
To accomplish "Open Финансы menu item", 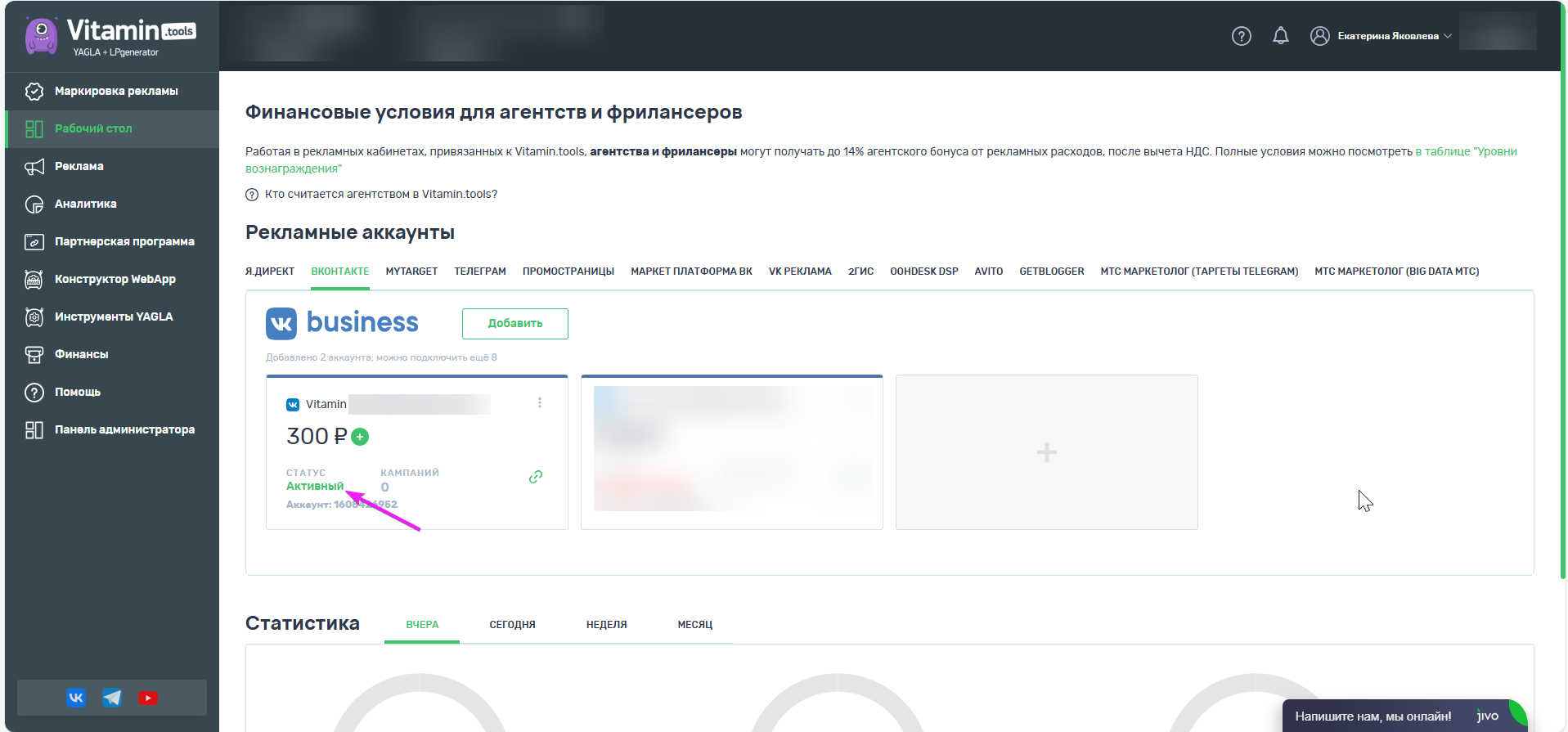I will (x=112, y=354).
